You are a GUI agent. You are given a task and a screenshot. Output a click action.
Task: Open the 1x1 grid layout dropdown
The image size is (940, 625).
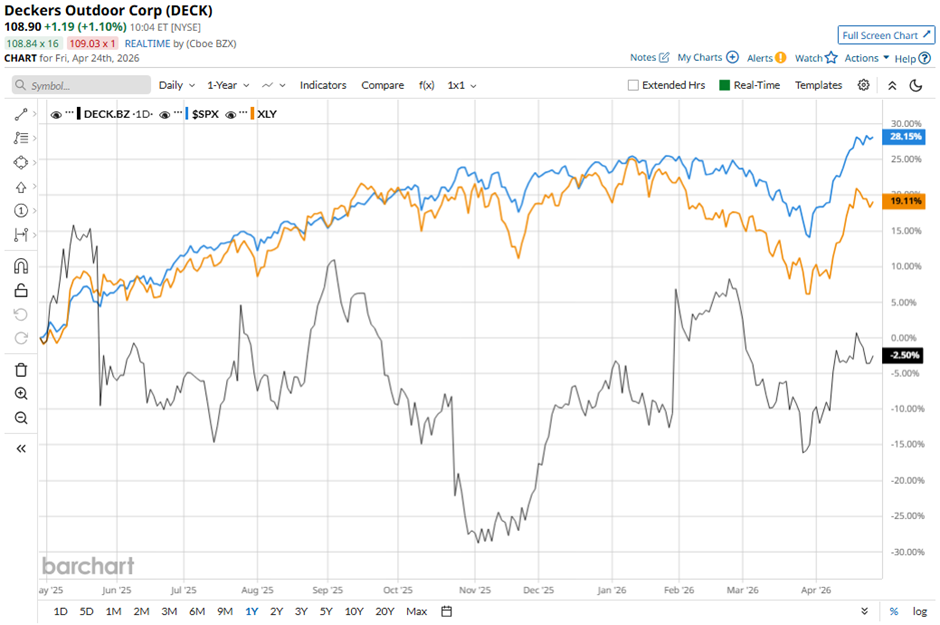pyautogui.click(x=462, y=85)
